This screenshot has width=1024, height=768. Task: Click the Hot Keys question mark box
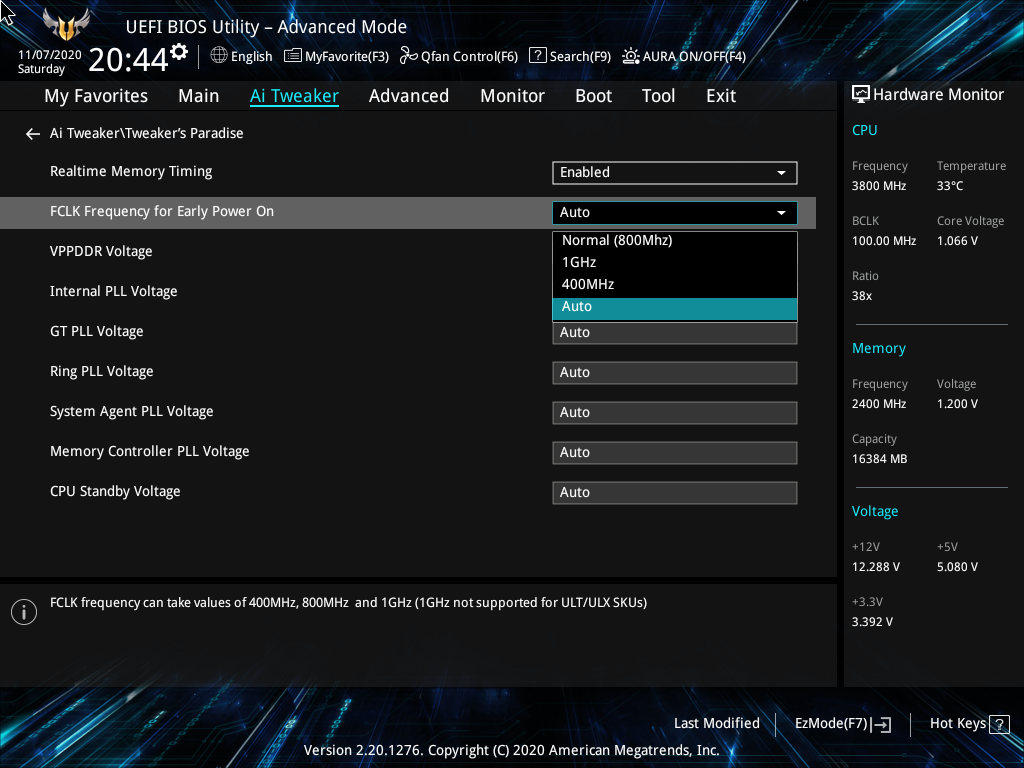coord(999,724)
